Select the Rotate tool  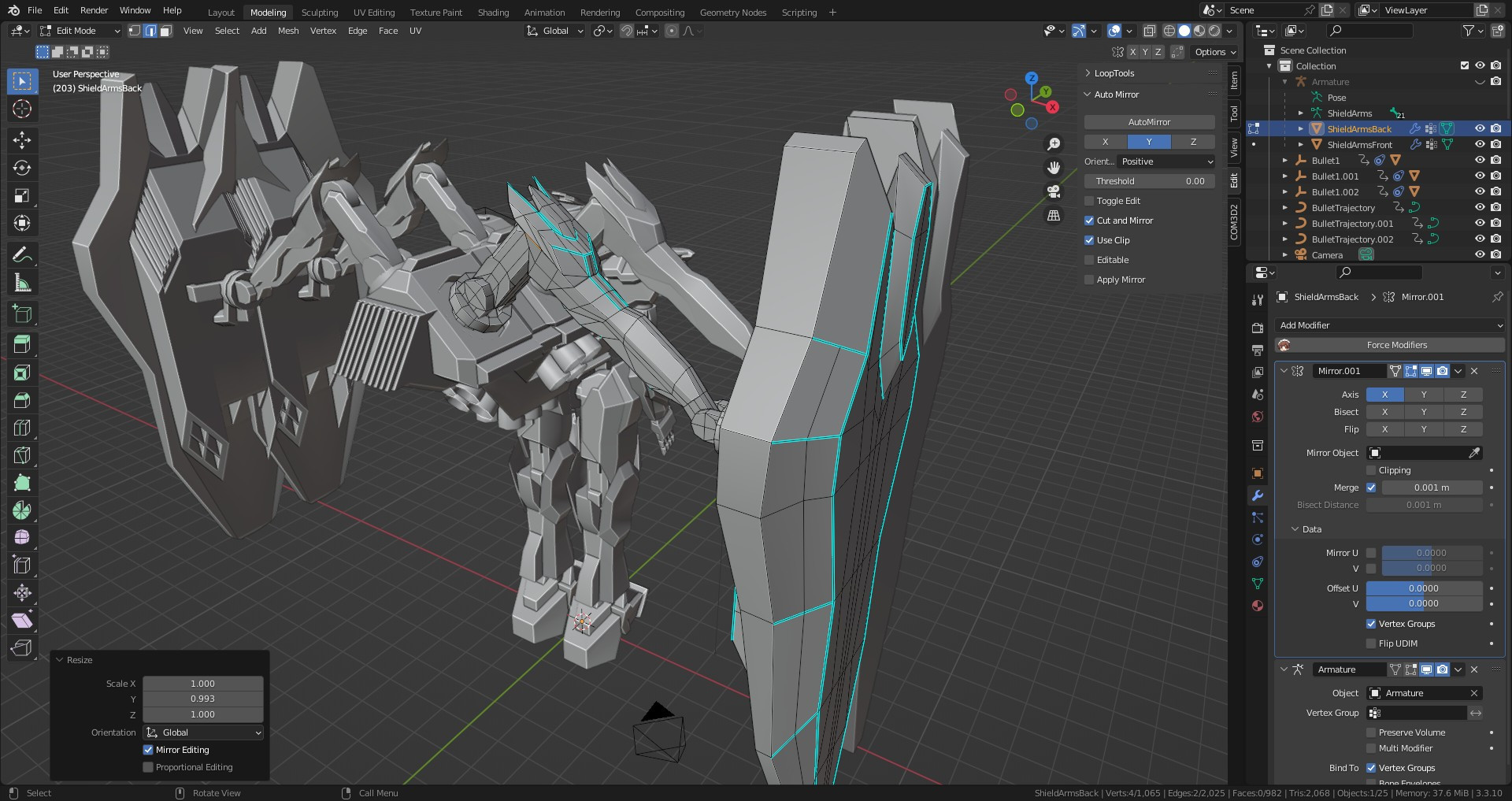pyautogui.click(x=22, y=168)
